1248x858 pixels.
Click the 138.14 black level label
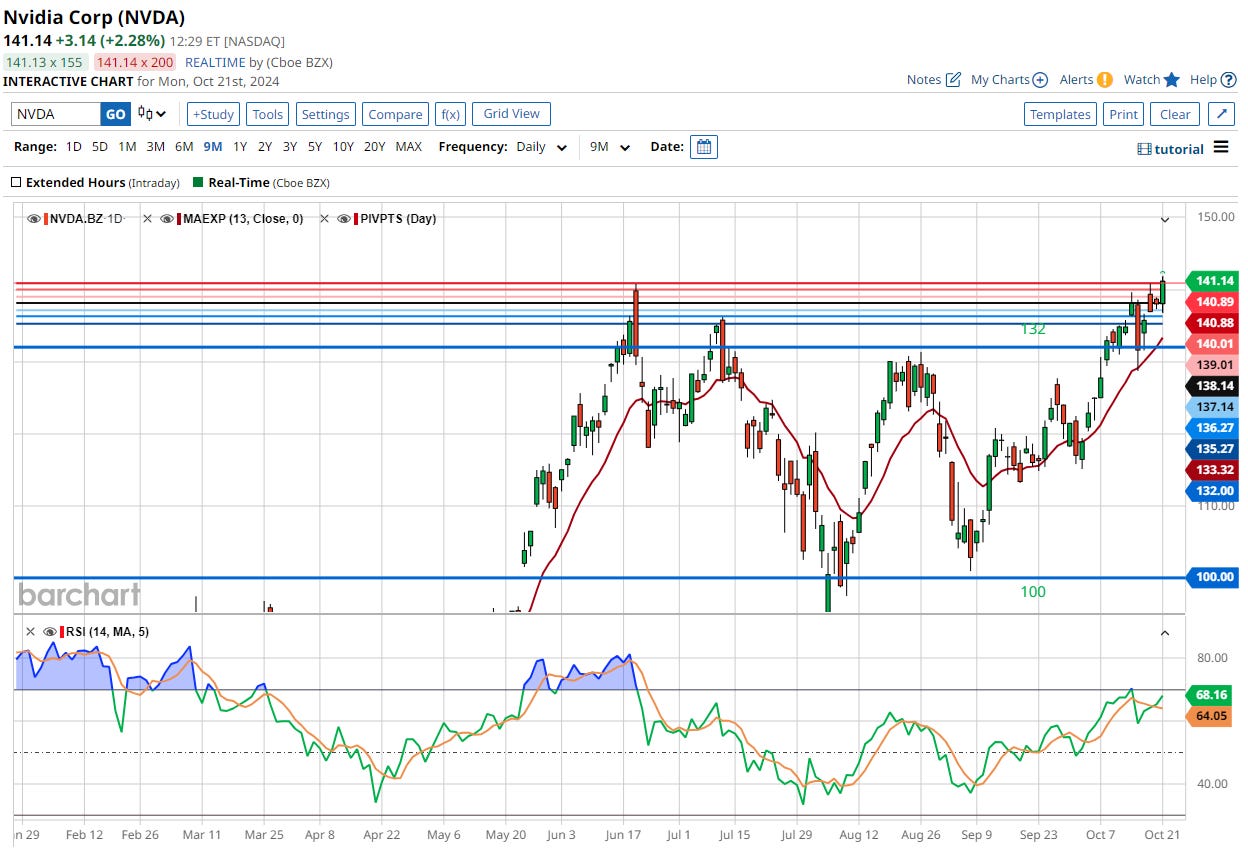pyautogui.click(x=1212, y=386)
